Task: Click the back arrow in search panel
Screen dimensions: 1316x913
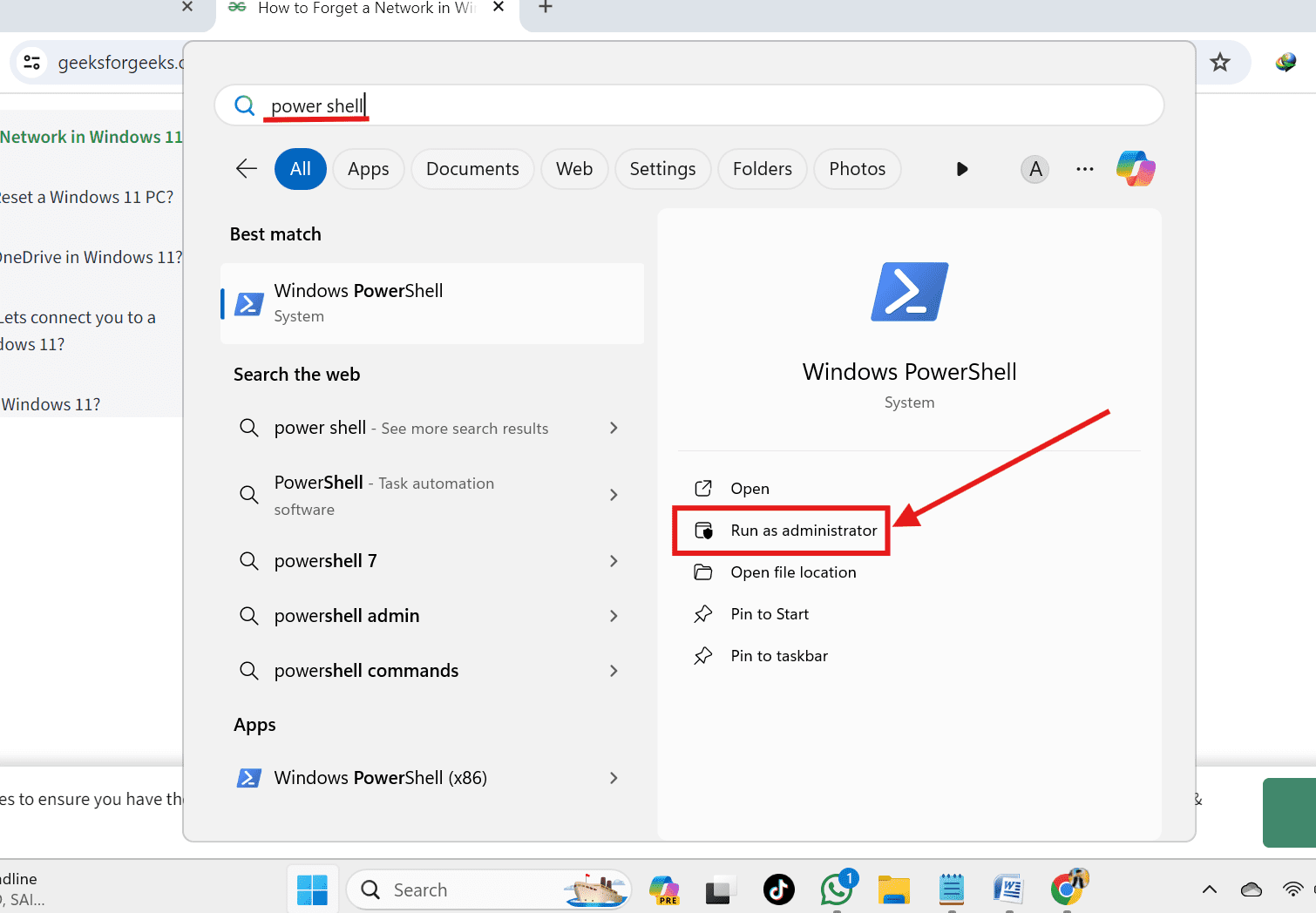Action: (x=246, y=169)
